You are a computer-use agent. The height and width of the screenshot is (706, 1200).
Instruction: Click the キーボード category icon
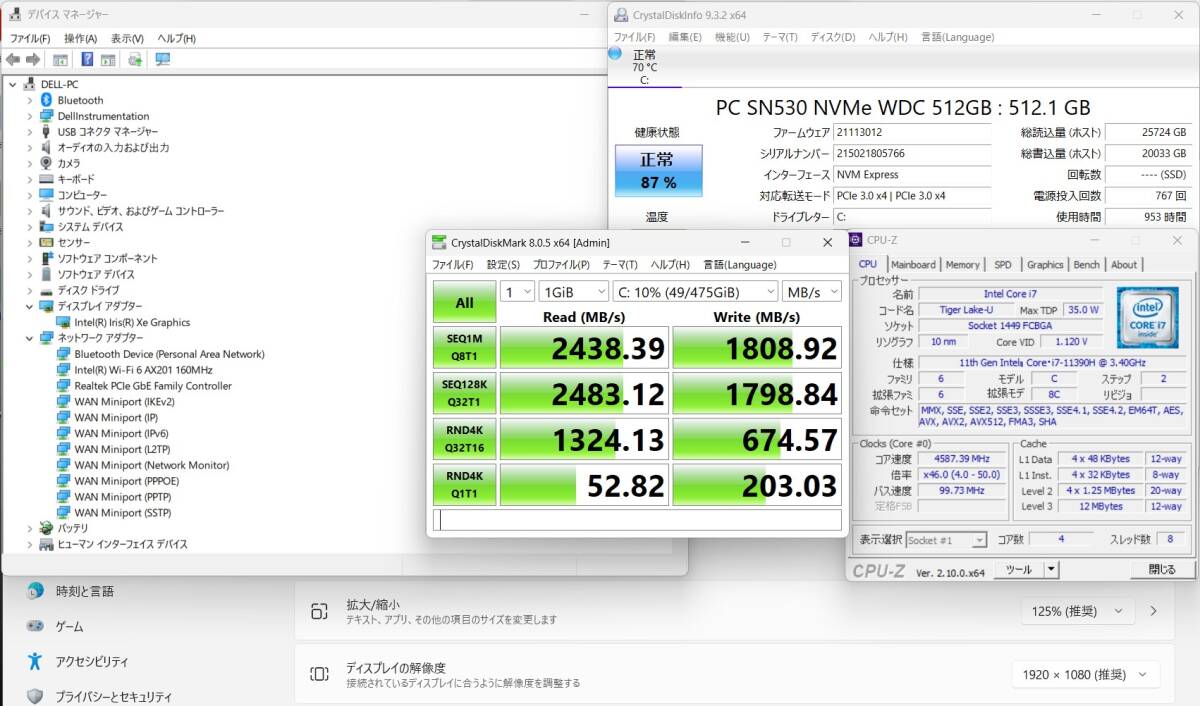(x=46, y=179)
